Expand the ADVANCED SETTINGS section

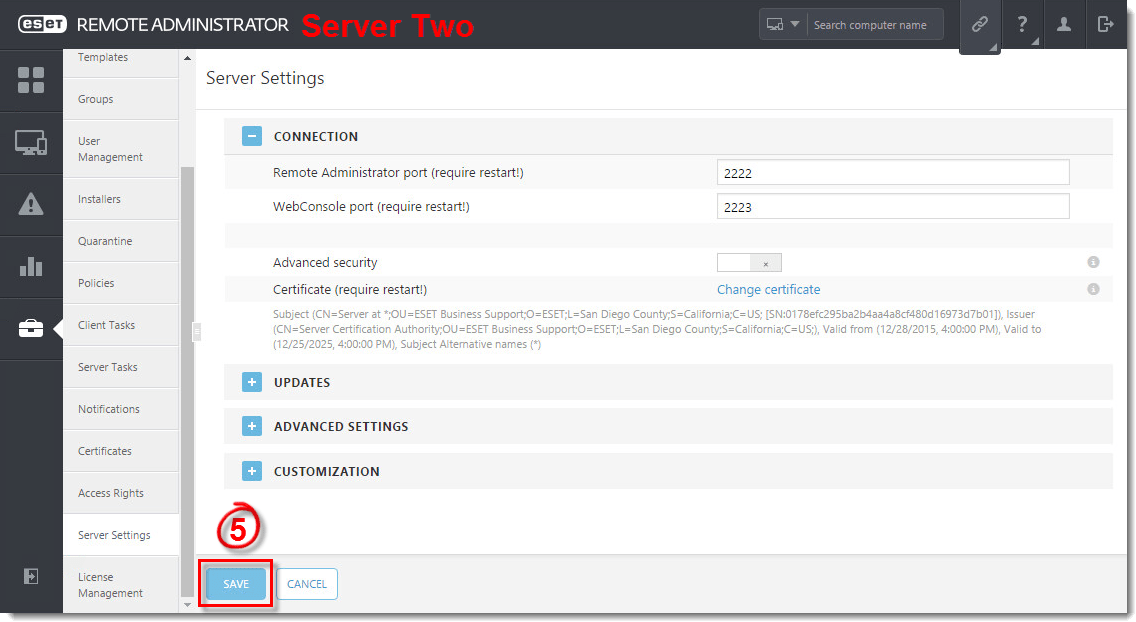[252, 426]
